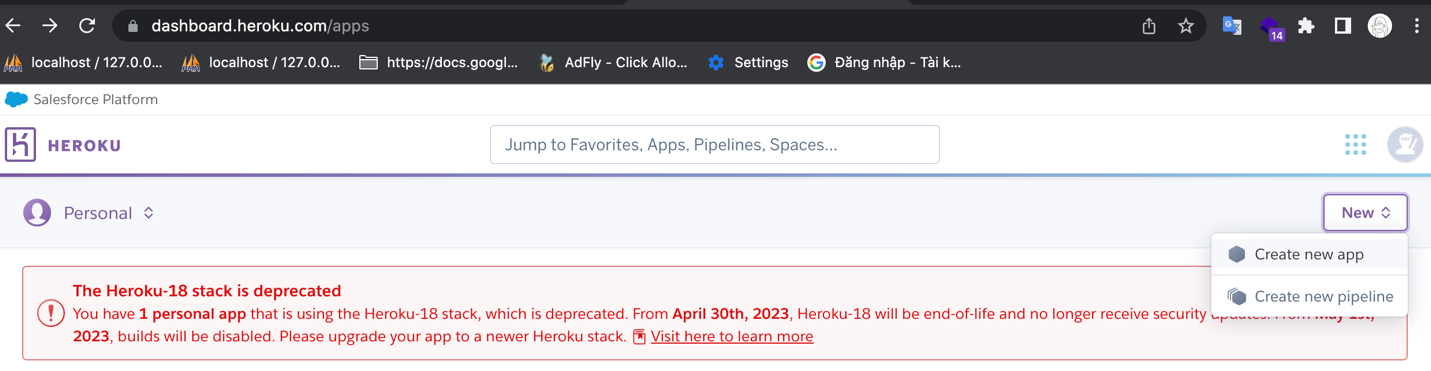Reload the Heroku dashboard page

tap(87, 26)
